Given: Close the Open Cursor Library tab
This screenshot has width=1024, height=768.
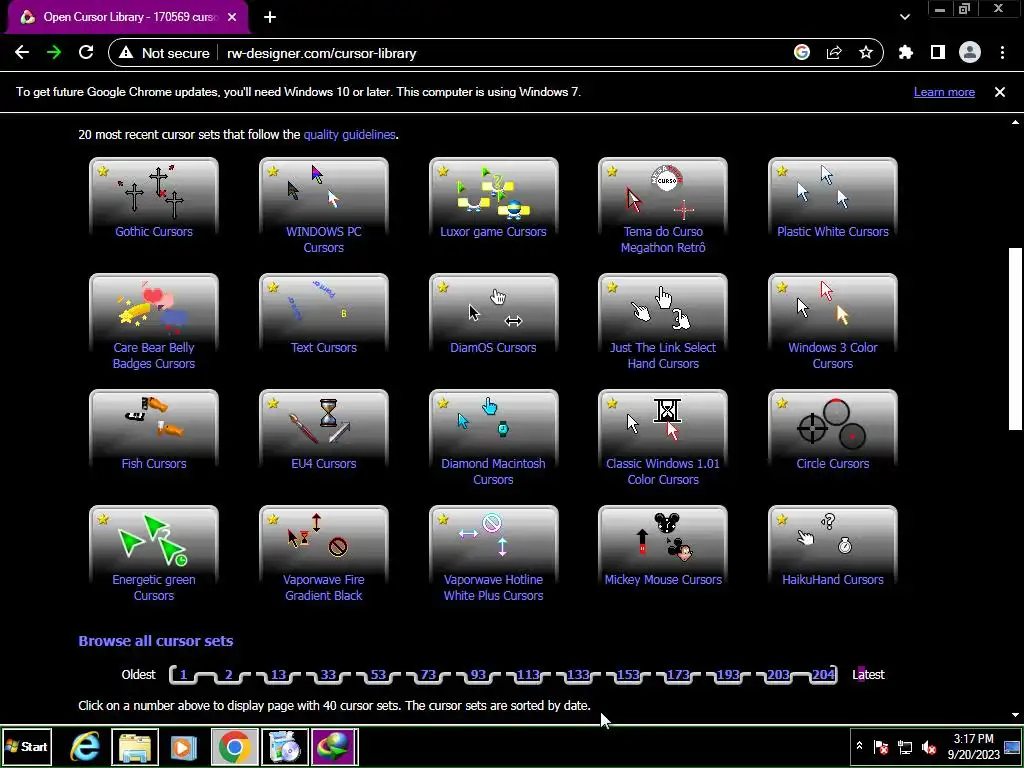Looking at the screenshot, I should click(x=232, y=17).
